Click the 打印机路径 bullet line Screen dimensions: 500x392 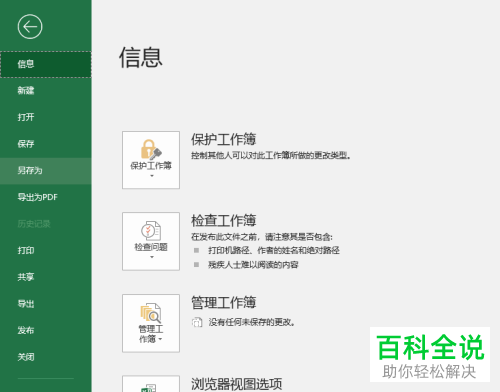[x=274, y=250]
